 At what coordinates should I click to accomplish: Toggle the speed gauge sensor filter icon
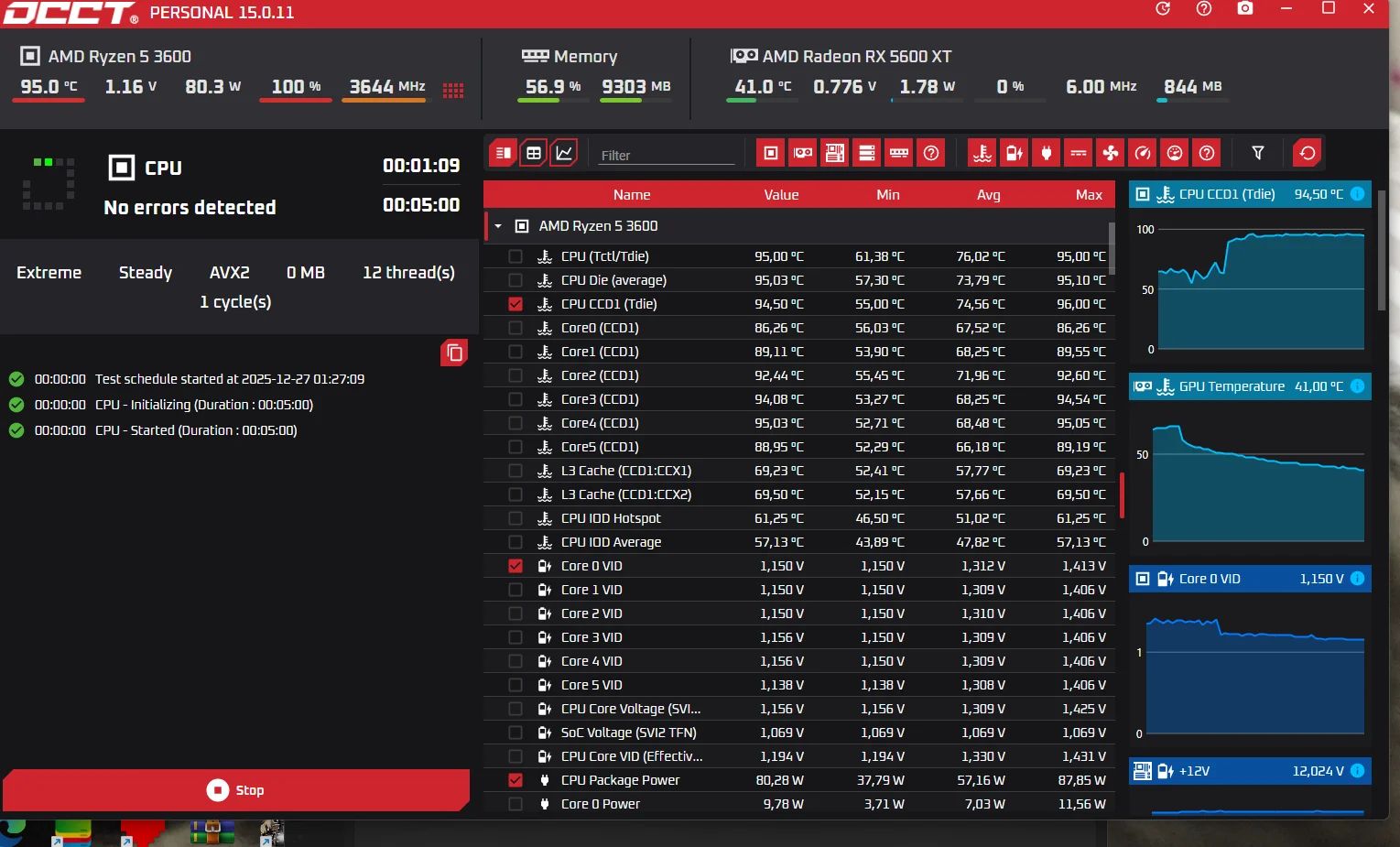pyautogui.click(x=1143, y=153)
